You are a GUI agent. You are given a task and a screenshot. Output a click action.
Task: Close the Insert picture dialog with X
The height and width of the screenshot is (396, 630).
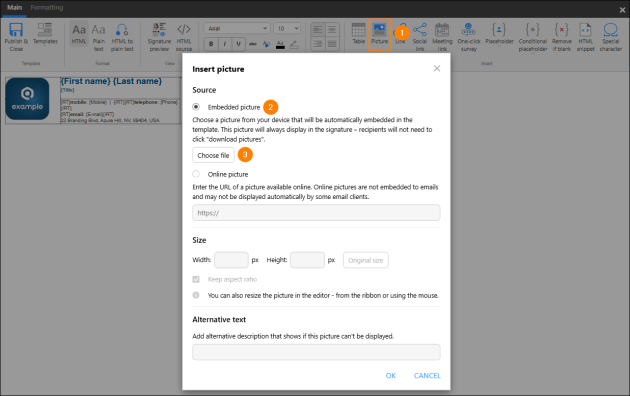click(437, 69)
